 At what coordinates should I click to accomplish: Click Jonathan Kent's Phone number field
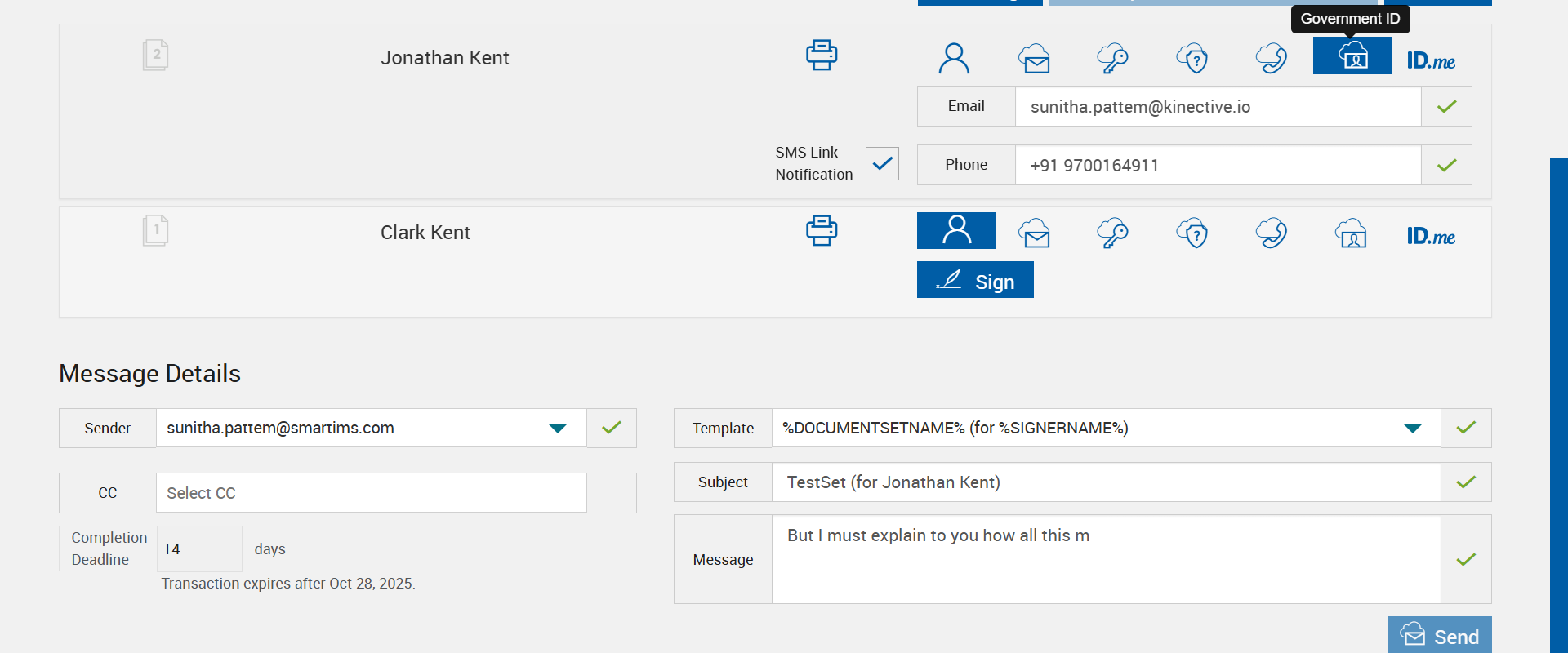click(1217, 165)
